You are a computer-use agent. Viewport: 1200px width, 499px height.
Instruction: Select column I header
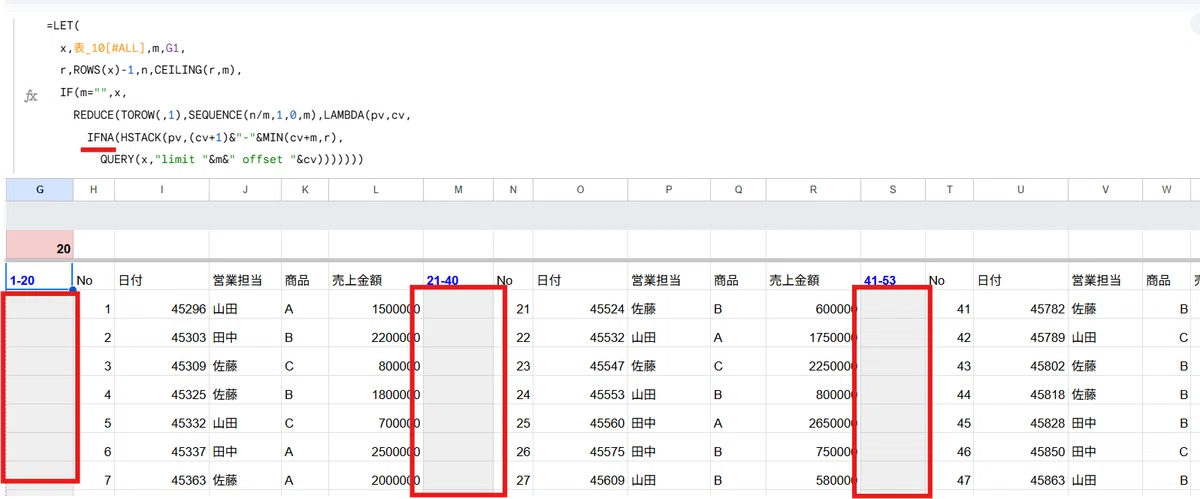[x=162, y=189]
